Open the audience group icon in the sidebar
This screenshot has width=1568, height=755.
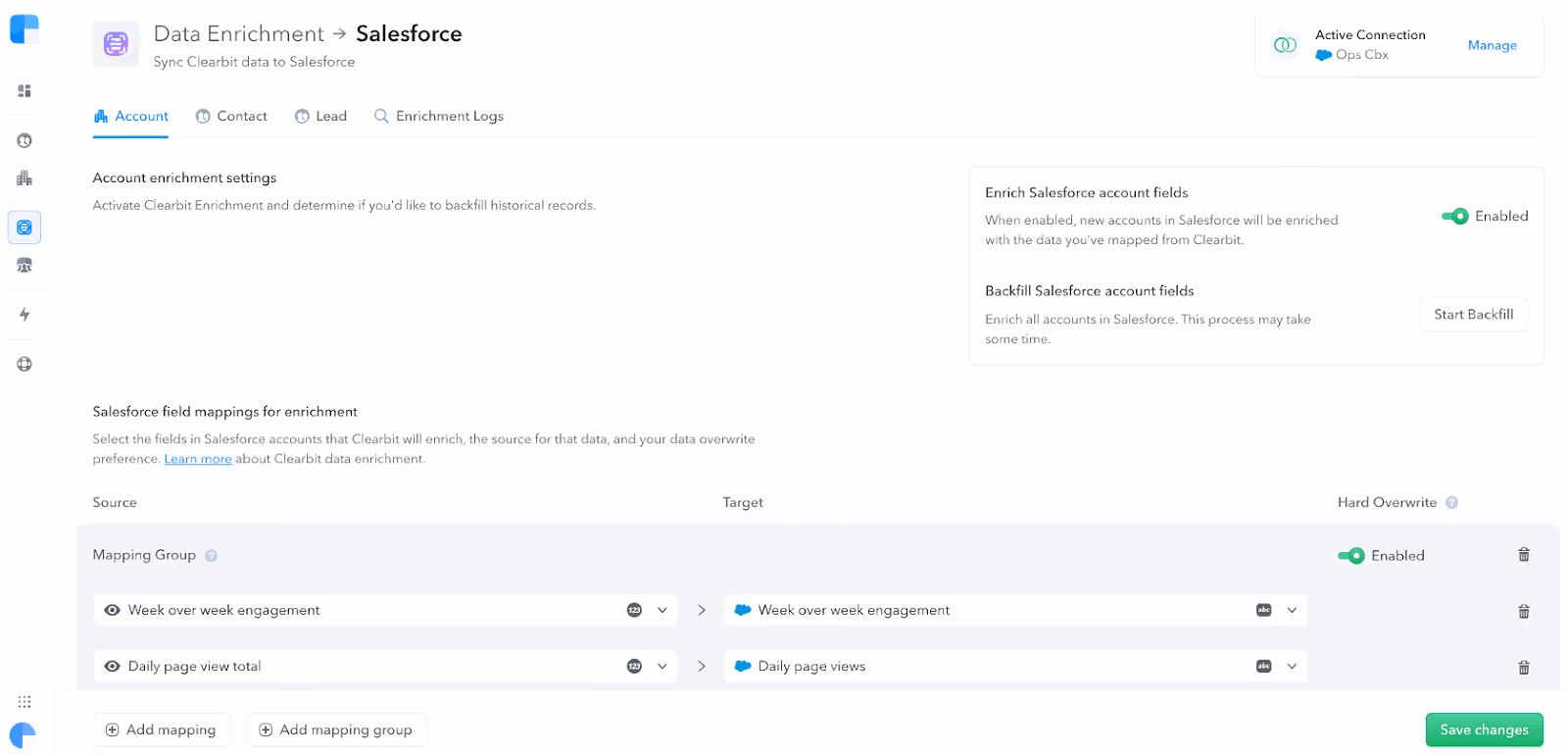click(24, 266)
